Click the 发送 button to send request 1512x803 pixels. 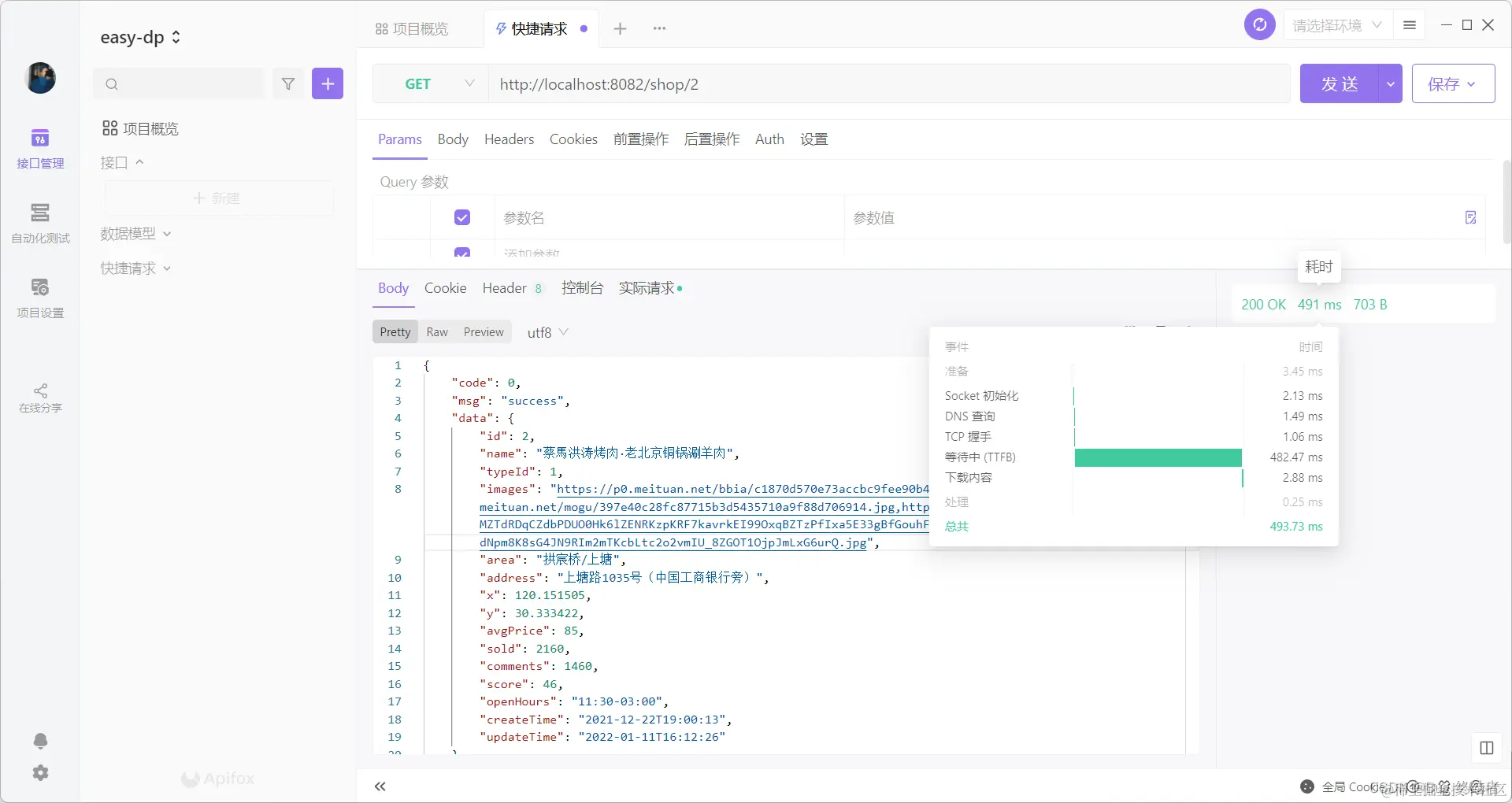click(x=1339, y=83)
